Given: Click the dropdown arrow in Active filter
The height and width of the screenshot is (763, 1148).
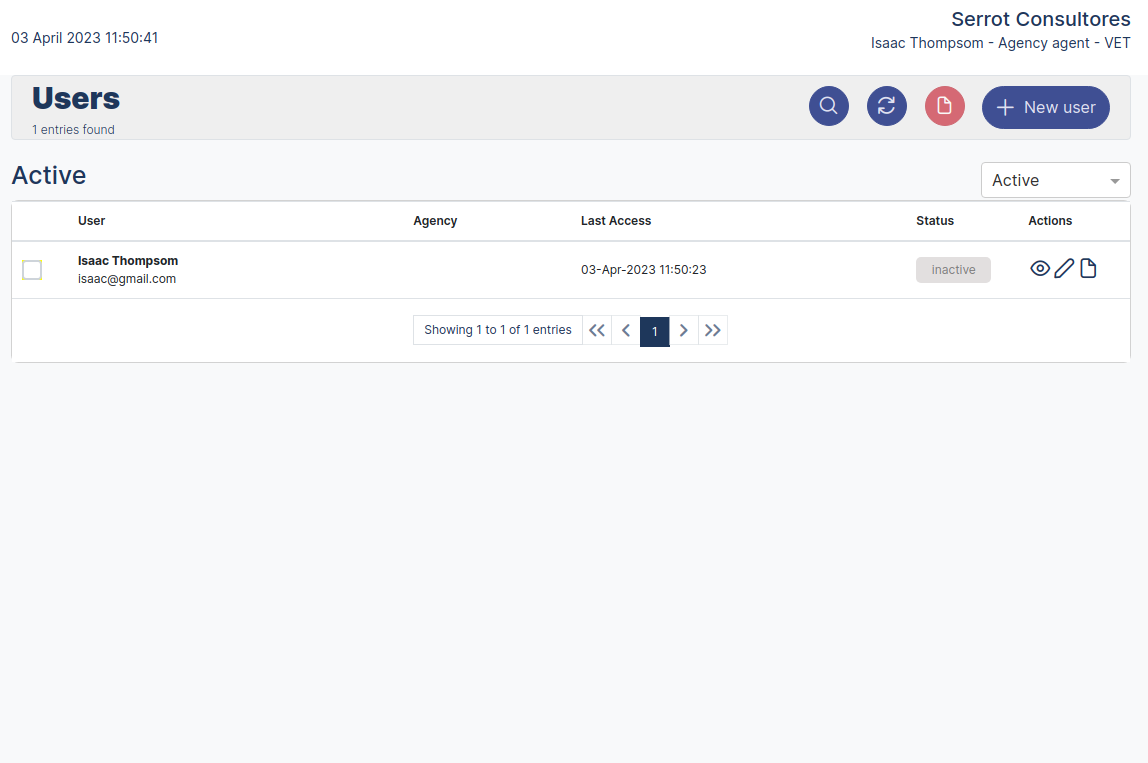Looking at the screenshot, I should point(1114,181).
